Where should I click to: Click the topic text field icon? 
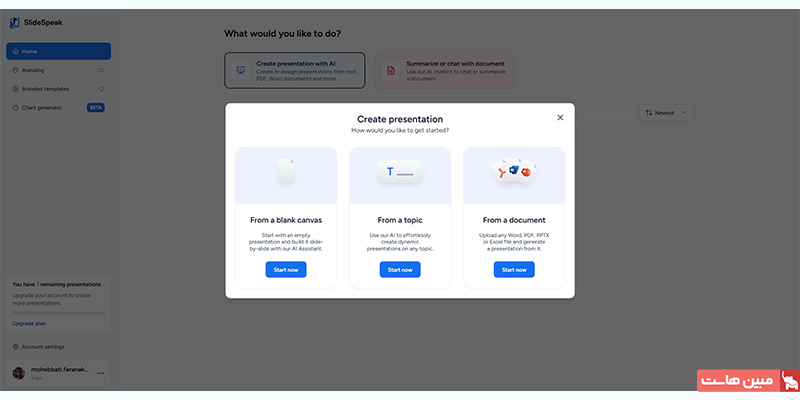pos(400,172)
